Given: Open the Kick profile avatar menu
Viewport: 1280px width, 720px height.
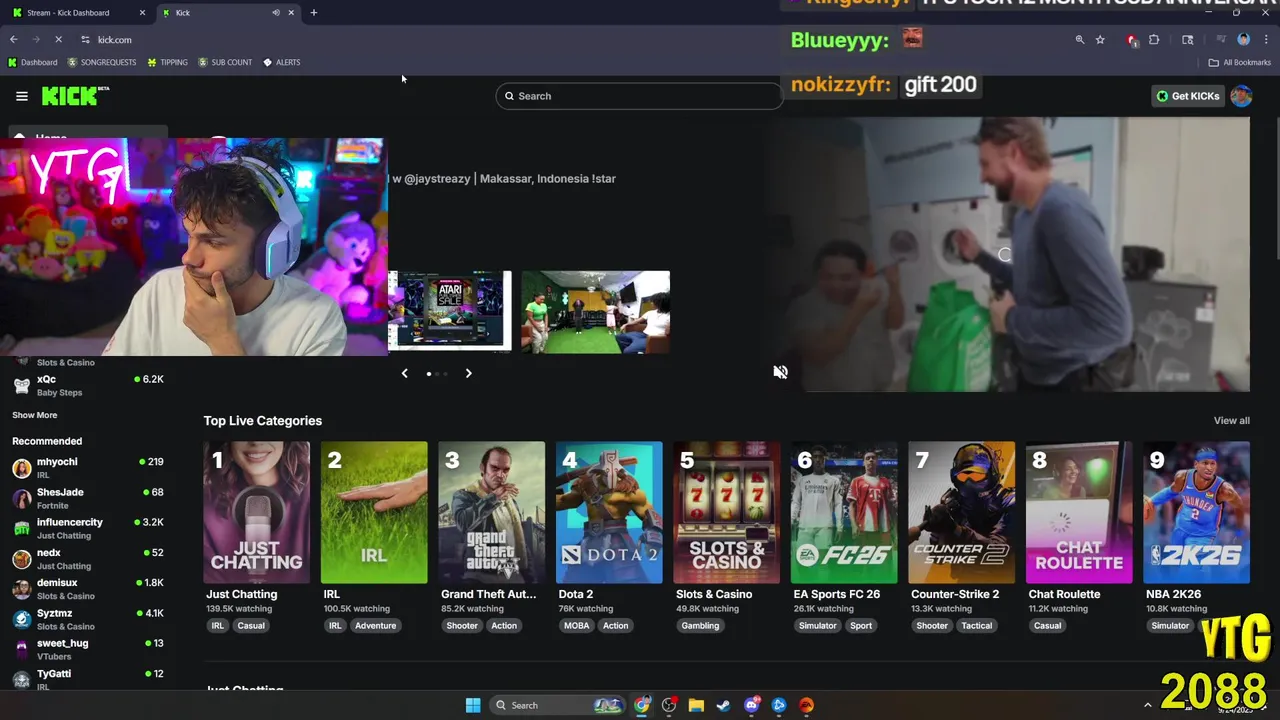Looking at the screenshot, I should (x=1241, y=96).
